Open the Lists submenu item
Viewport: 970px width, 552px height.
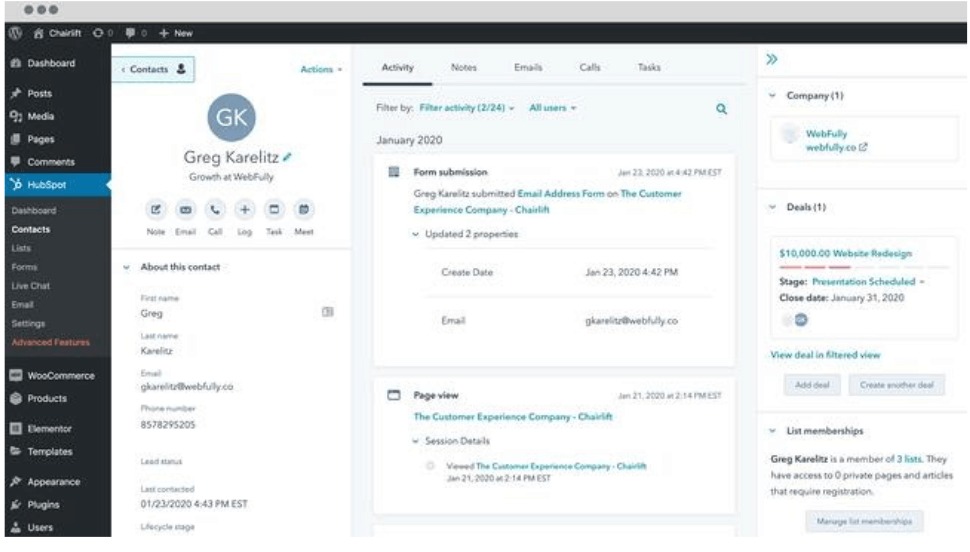tap(20, 248)
